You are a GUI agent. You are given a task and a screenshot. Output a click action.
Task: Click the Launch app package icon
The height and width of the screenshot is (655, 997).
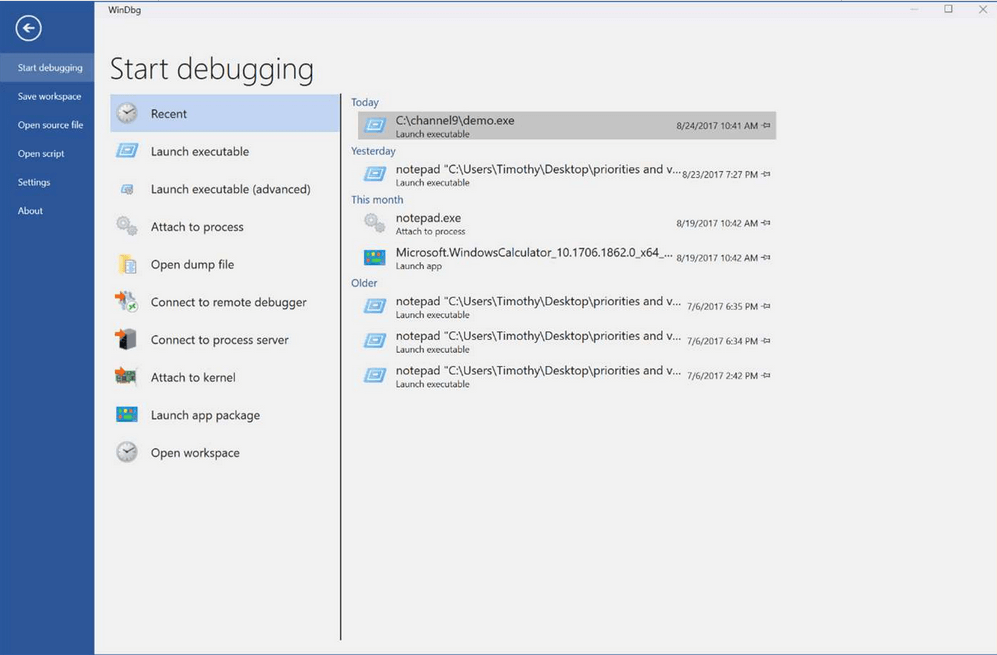point(127,415)
